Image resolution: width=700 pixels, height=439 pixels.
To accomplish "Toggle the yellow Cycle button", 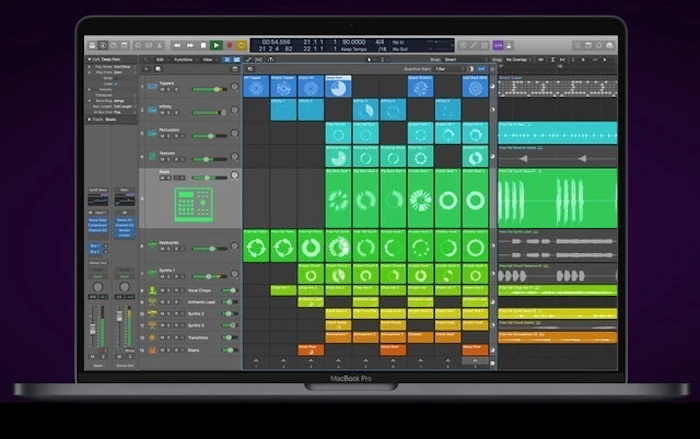I will [242, 46].
